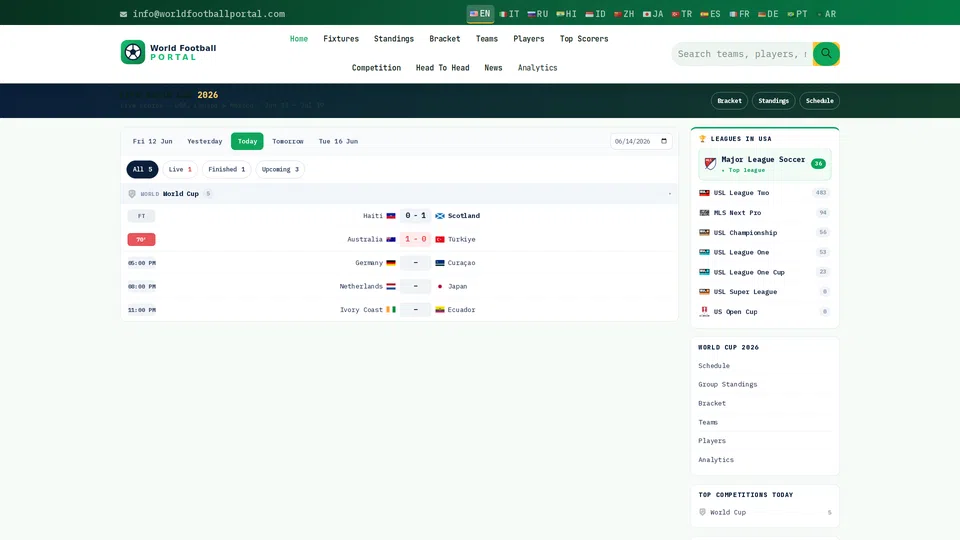
Task: Go to Top Scorers page
Action: (584, 39)
